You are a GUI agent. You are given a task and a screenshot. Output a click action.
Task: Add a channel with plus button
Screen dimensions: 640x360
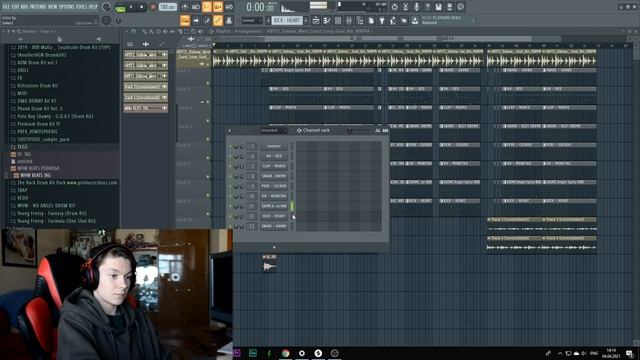pyautogui.click(x=274, y=247)
